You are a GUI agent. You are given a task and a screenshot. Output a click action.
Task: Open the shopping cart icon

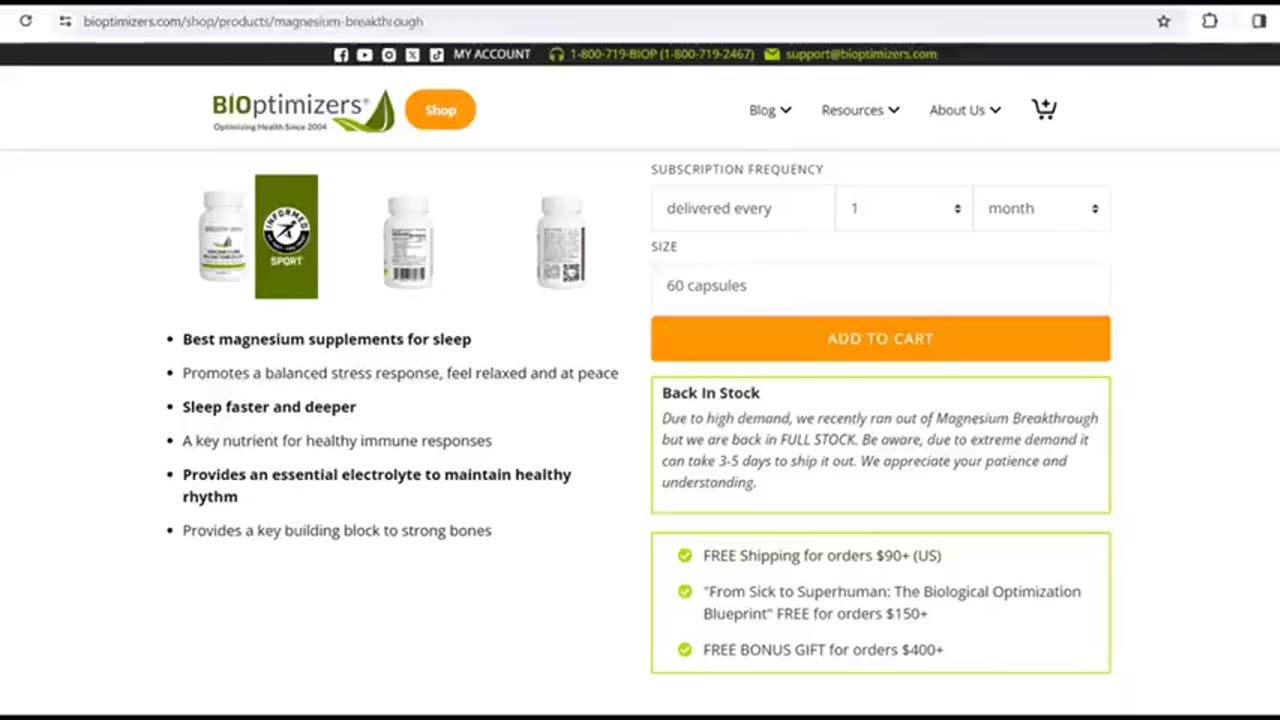(x=1044, y=109)
